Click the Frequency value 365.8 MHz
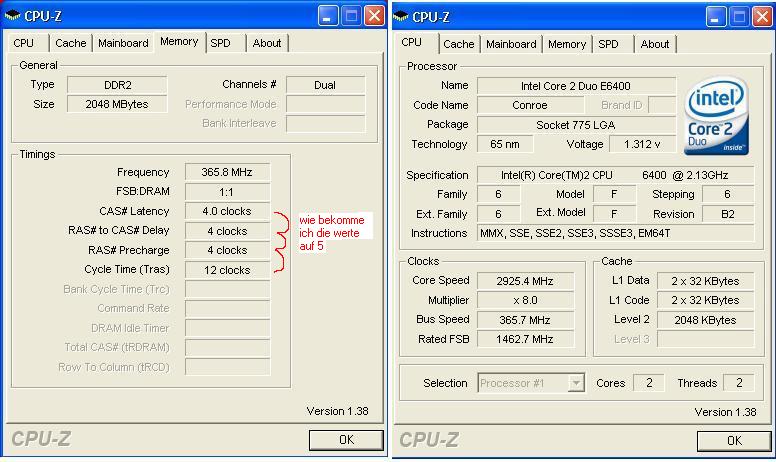 point(228,172)
